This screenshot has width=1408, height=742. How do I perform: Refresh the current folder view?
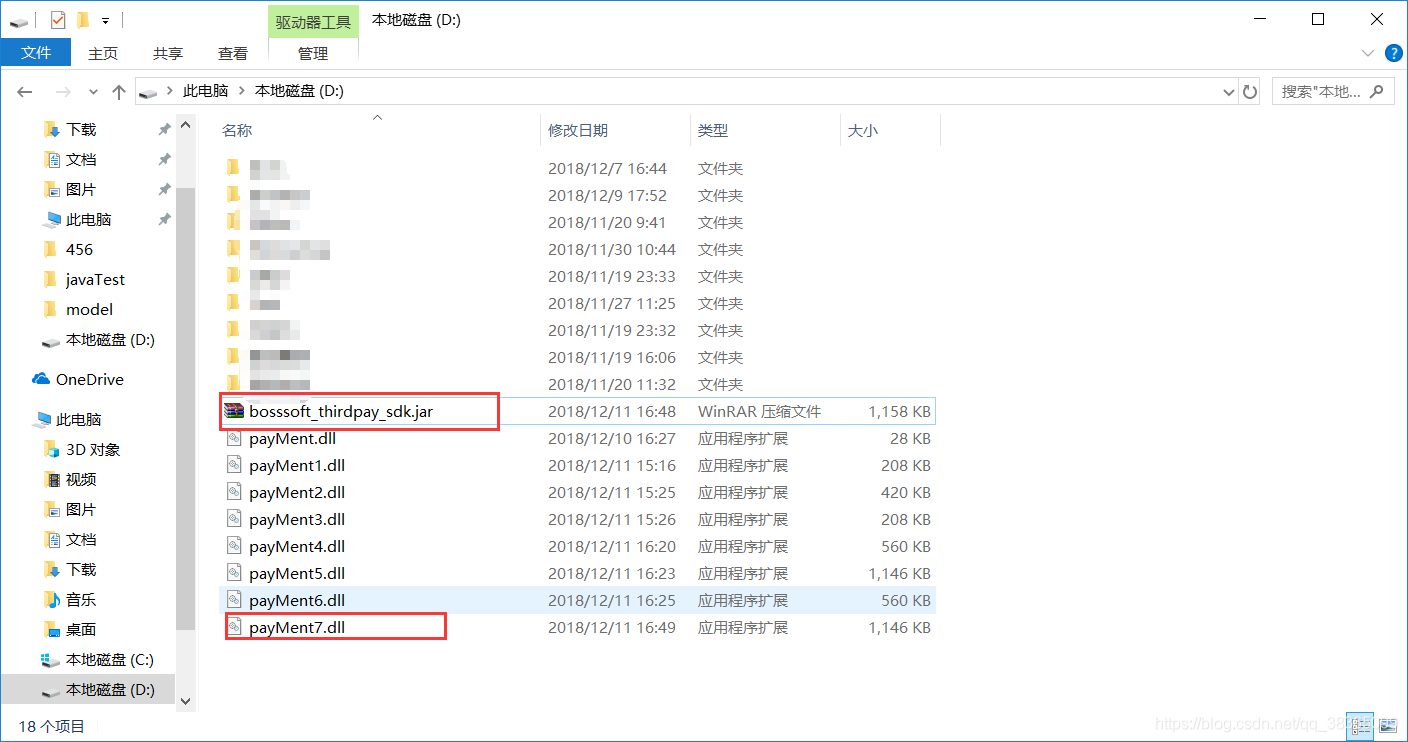coord(1250,92)
